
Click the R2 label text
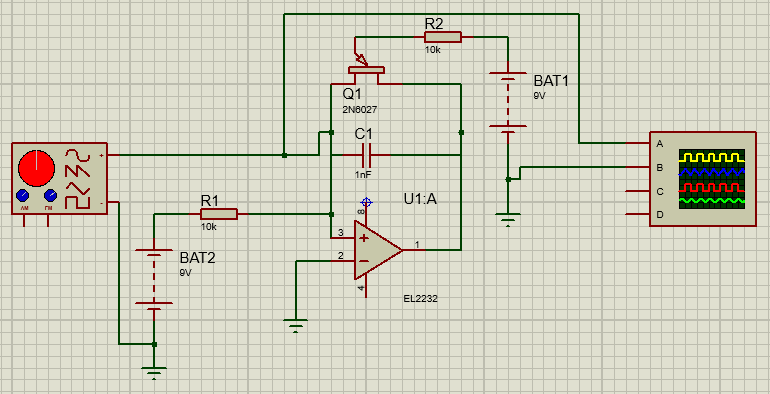[435, 23]
